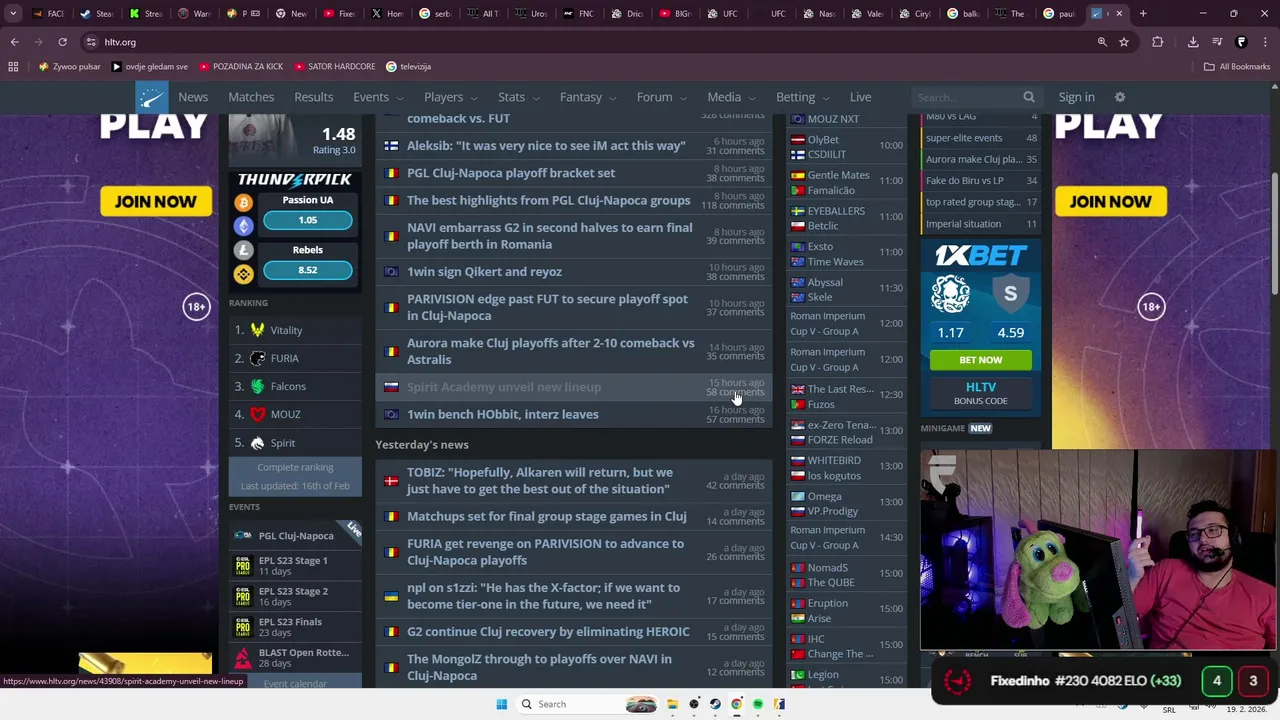Viewport: 1280px width, 720px height.
Task: Open a new browser tab
Action: [1143, 14]
